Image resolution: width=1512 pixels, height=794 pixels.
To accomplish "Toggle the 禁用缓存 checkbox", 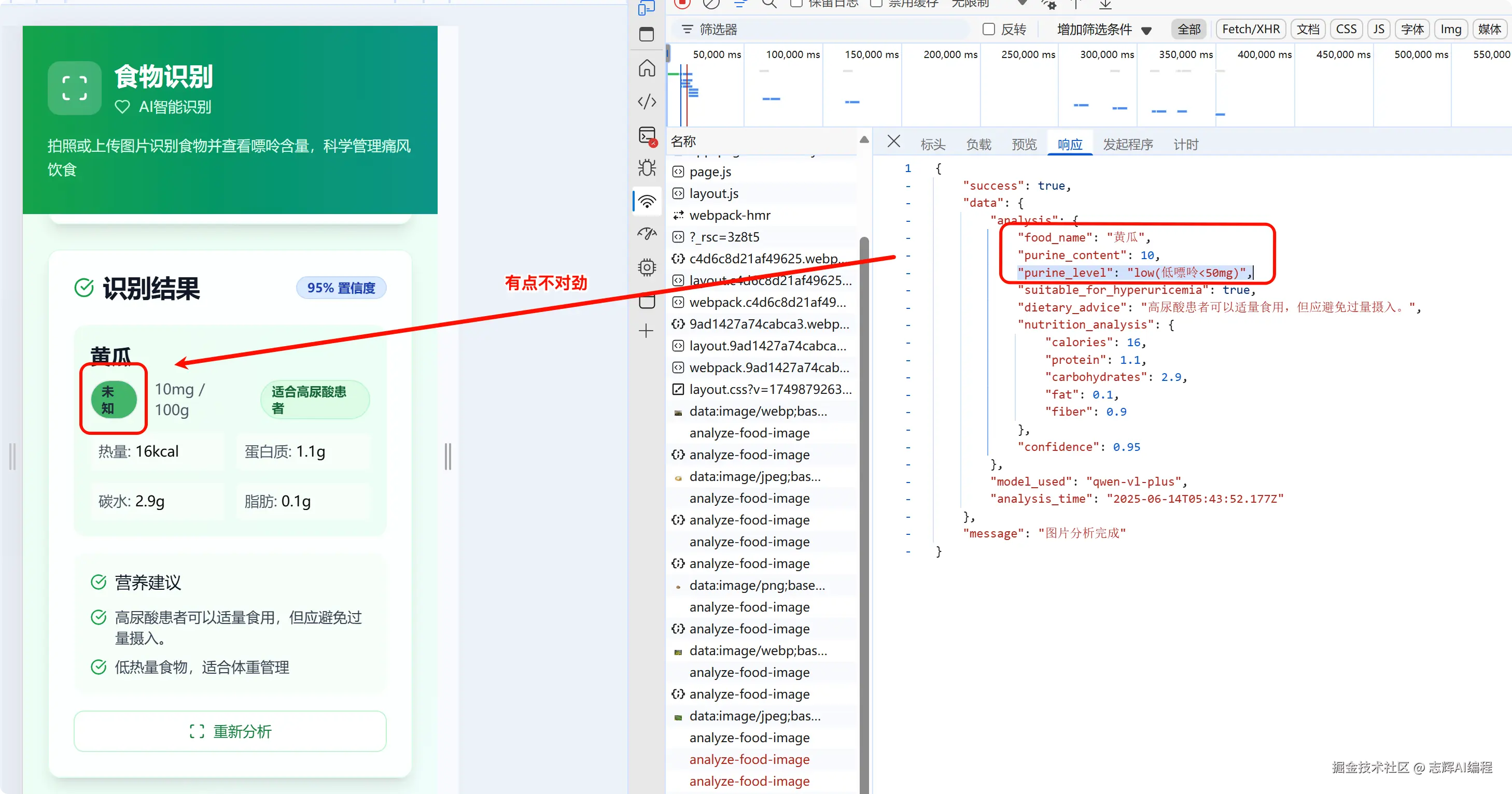I will (876, 4).
